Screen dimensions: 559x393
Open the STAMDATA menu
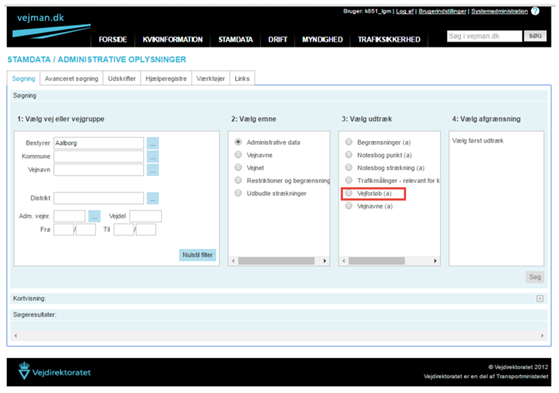pos(236,40)
